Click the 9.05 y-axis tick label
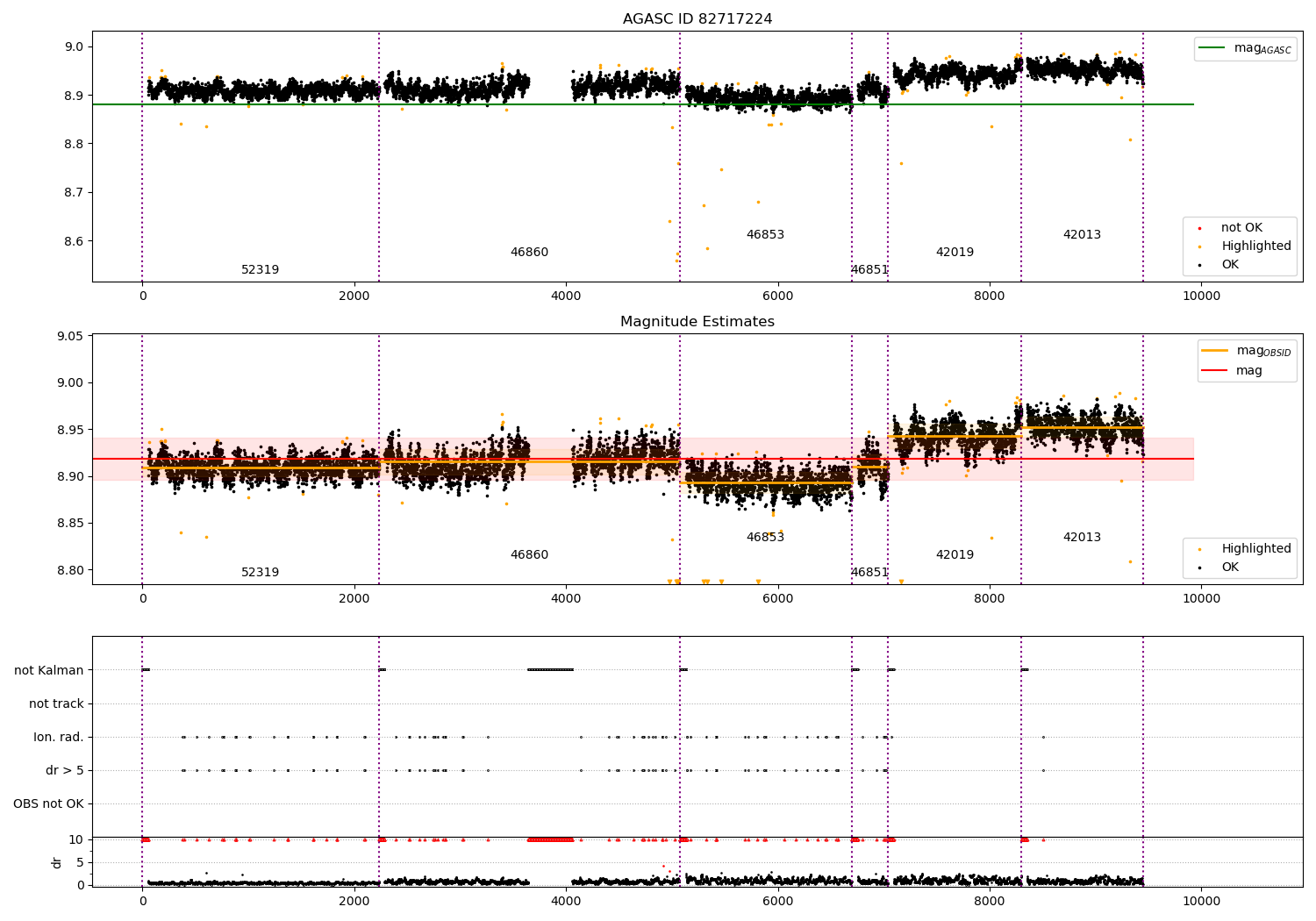Viewport: 1316px width, 921px height. (x=71, y=336)
